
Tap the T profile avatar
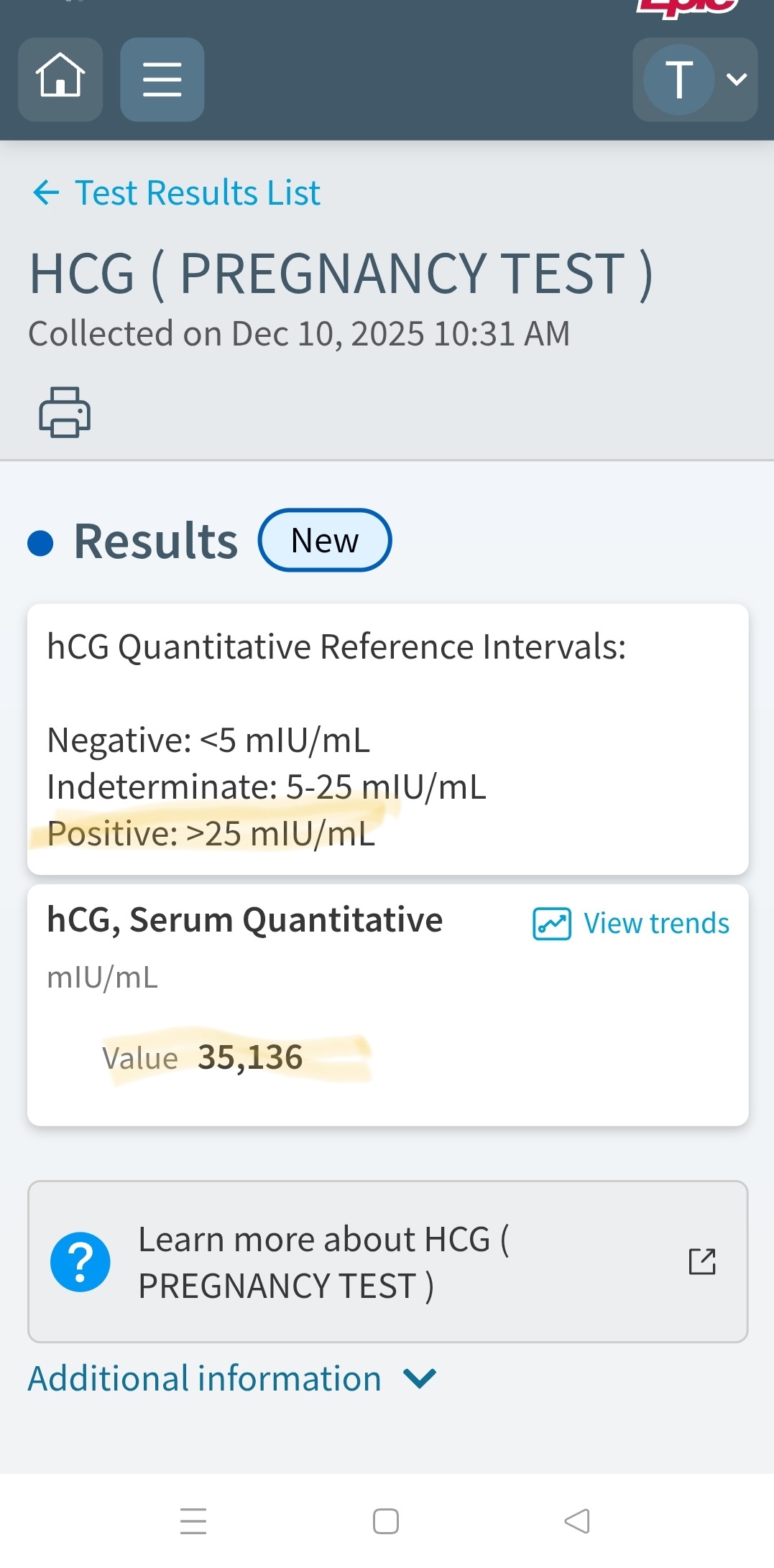(x=678, y=79)
